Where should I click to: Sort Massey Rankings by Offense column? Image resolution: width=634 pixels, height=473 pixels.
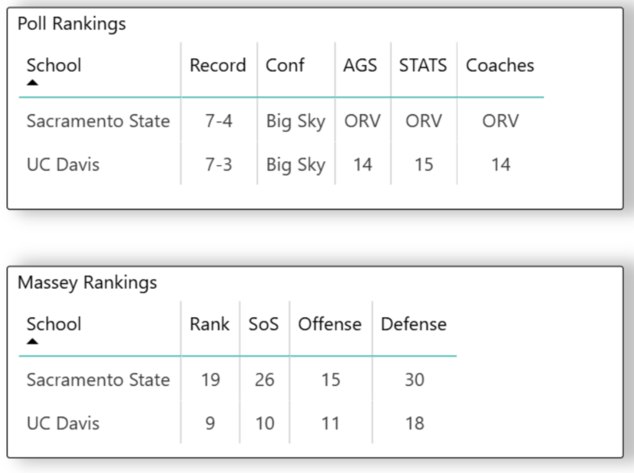(x=331, y=324)
